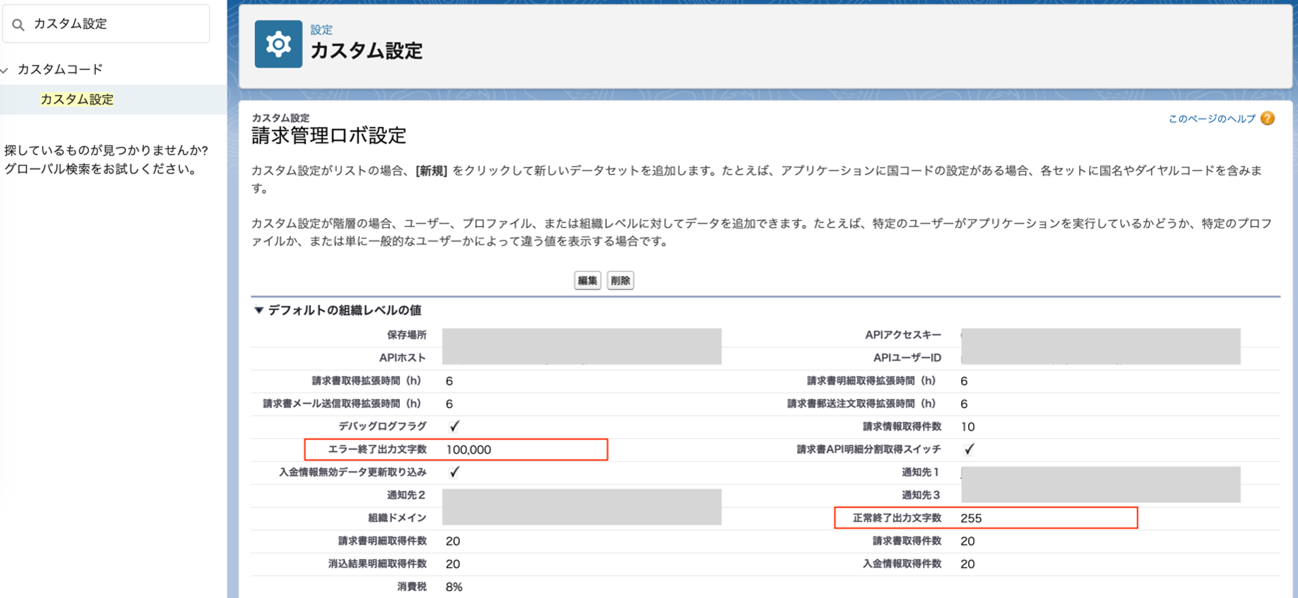The image size is (1298, 598).
Task: Toggle the 請求書API明細分割取得スイッチ checkmark
Action: [x=968, y=449]
